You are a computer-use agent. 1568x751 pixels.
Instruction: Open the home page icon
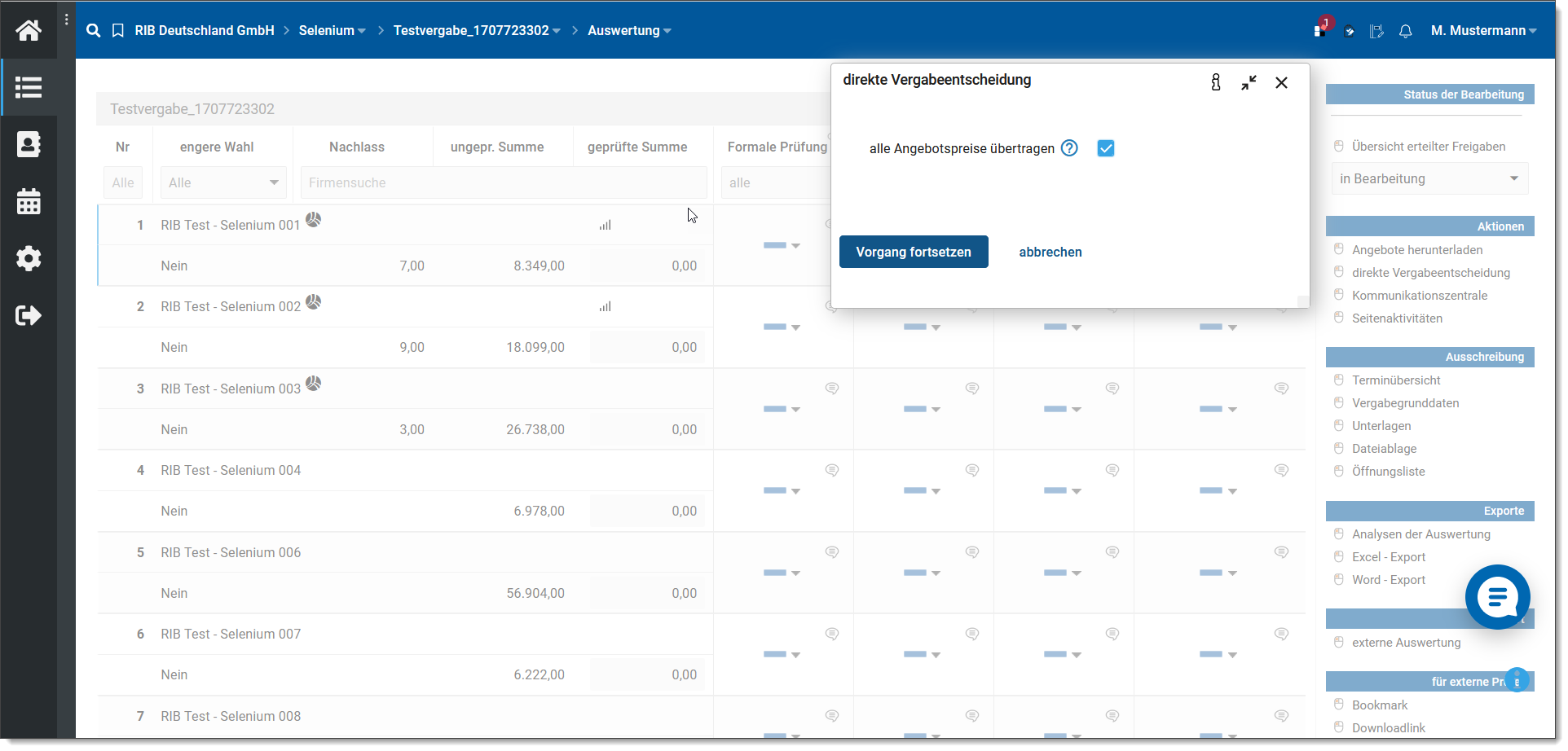(29, 30)
